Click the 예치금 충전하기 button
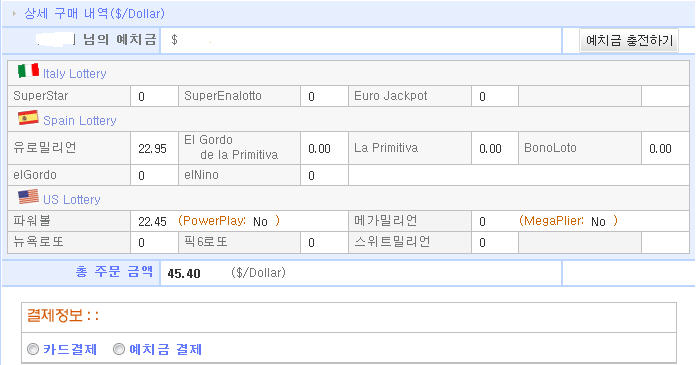This screenshot has width=696, height=365. (x=629, y=40)
